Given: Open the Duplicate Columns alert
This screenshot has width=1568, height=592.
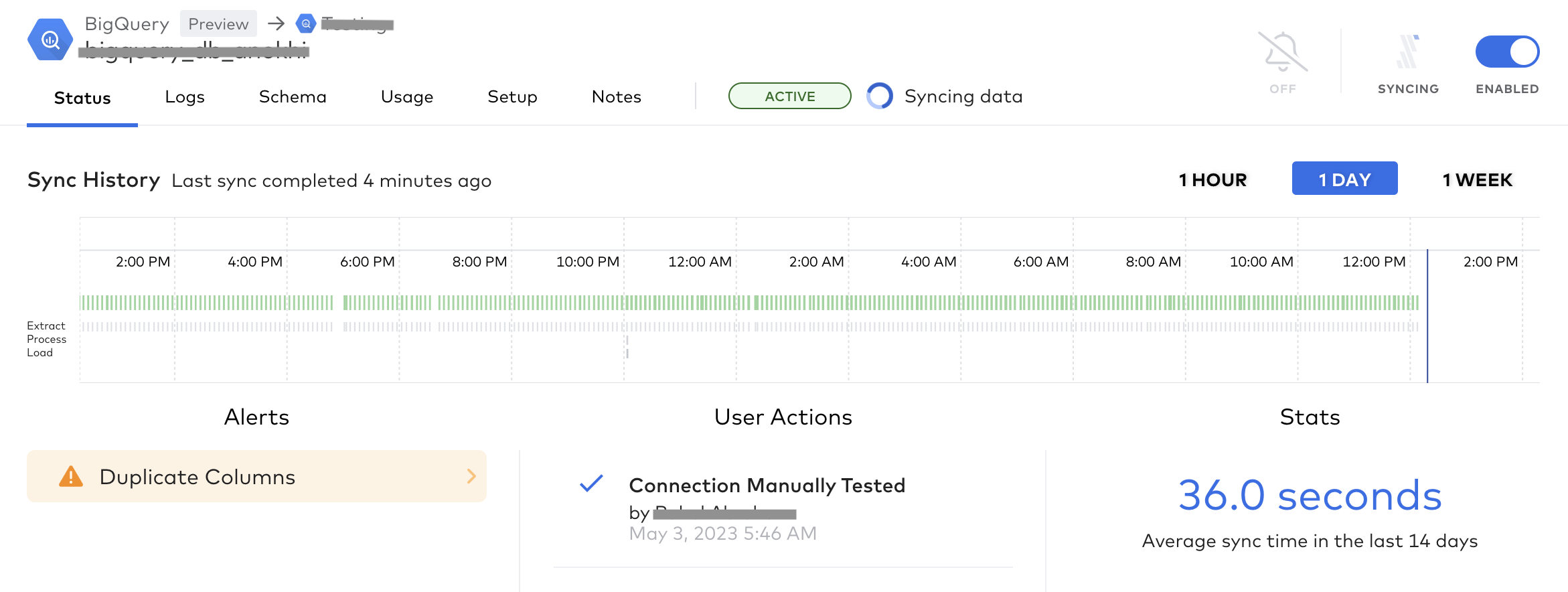Looking at the screenshot, I should pos(256,476).
